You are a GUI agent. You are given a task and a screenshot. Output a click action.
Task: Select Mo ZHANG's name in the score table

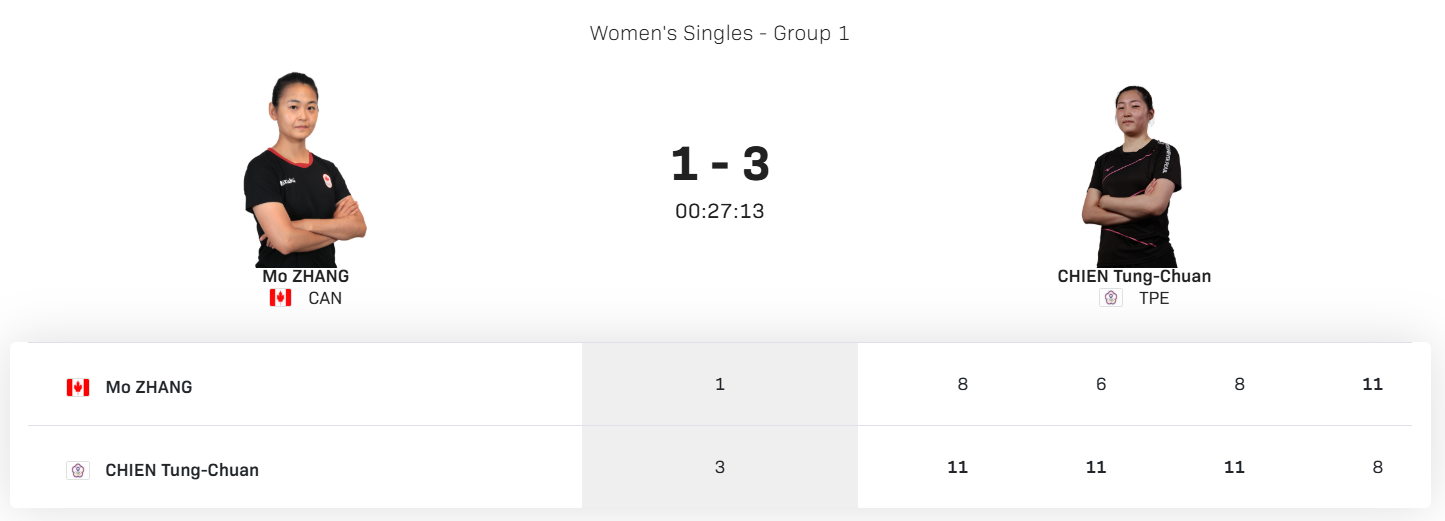[x=149, y=387]
